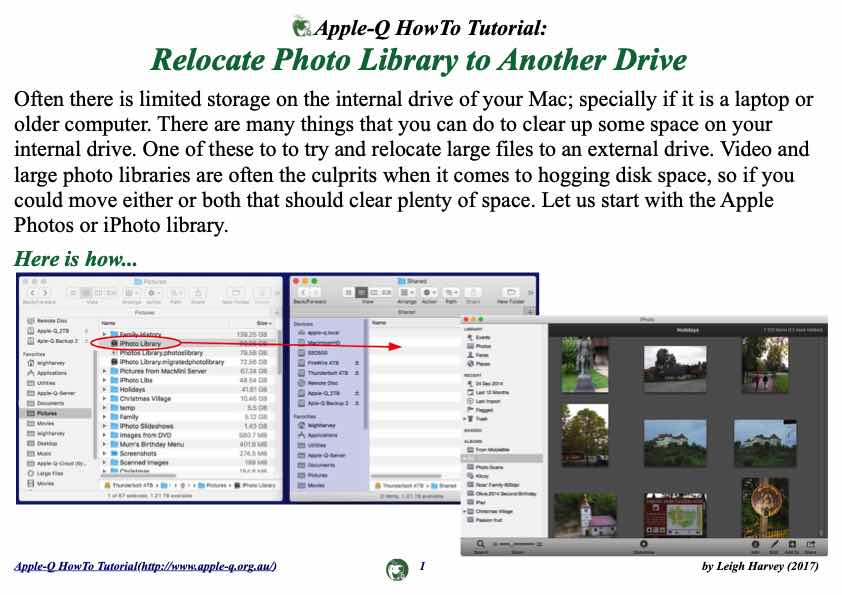Select Remote Disc in Shared window sidebar
This screenshot has width=842, height=595.
318,383
